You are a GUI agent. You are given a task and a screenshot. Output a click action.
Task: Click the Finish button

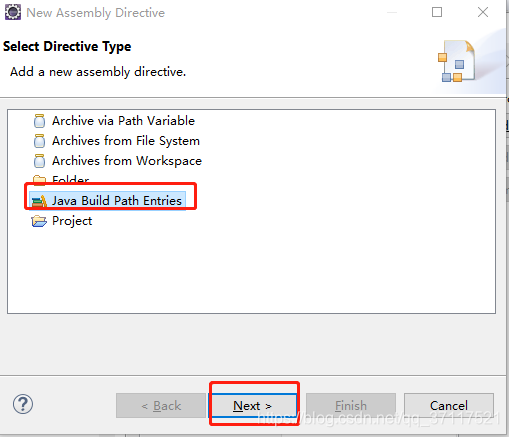[351, 406]
